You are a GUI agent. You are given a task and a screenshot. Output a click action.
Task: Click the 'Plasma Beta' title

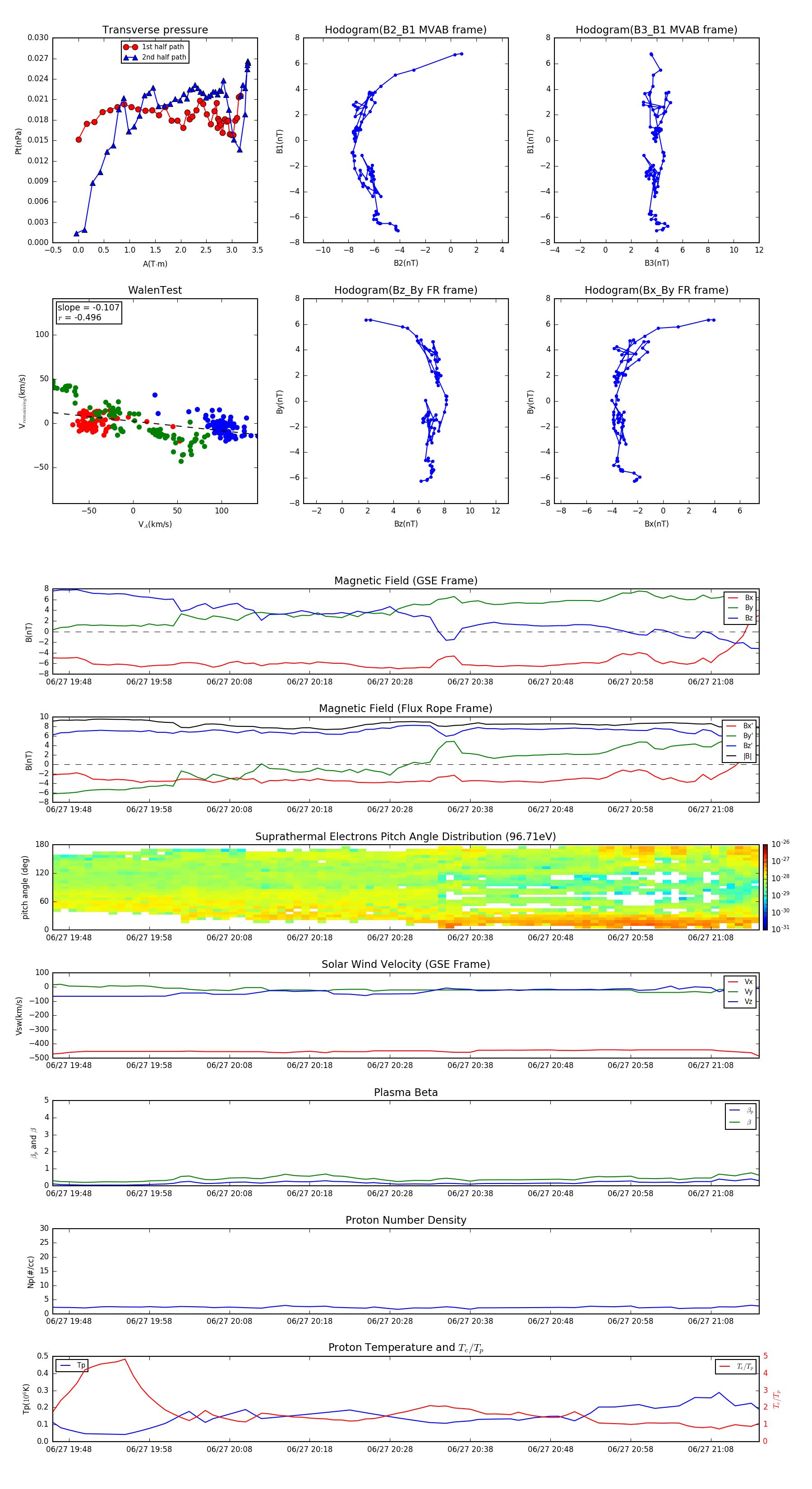(x=406, y=1093)
